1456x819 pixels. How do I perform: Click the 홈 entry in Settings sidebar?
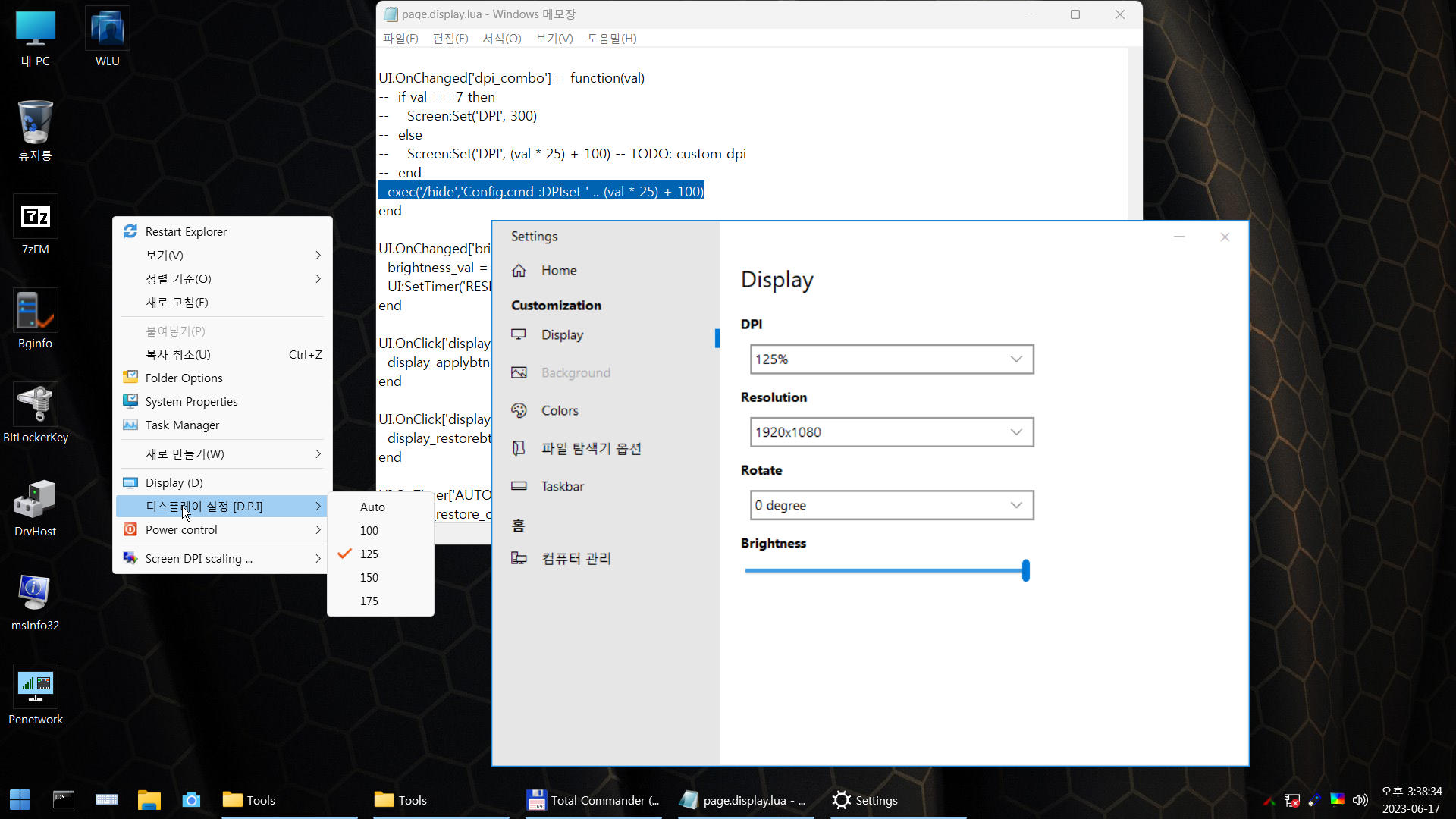point(518,525)
